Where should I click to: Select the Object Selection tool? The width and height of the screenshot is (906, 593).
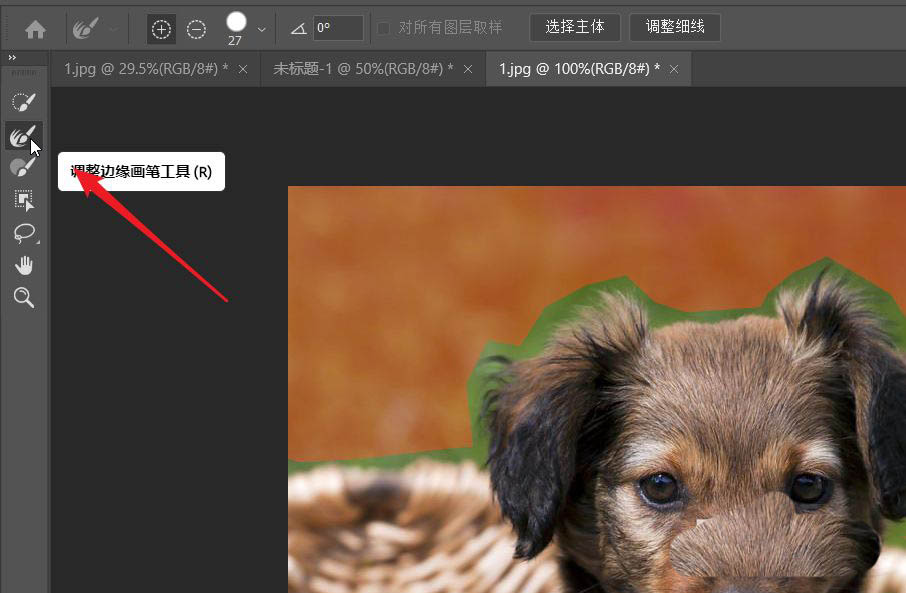(24, 200)
